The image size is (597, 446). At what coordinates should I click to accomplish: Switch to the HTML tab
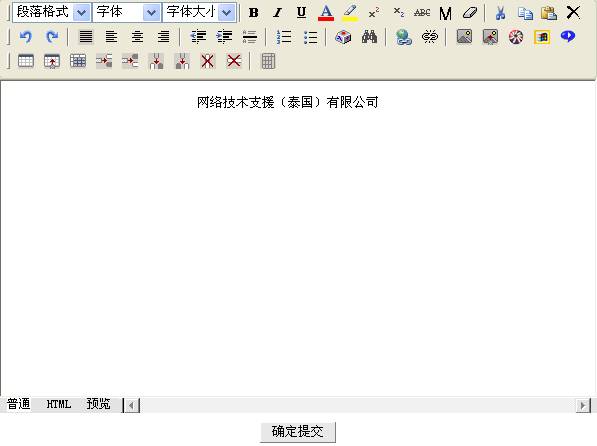[59, 404]
